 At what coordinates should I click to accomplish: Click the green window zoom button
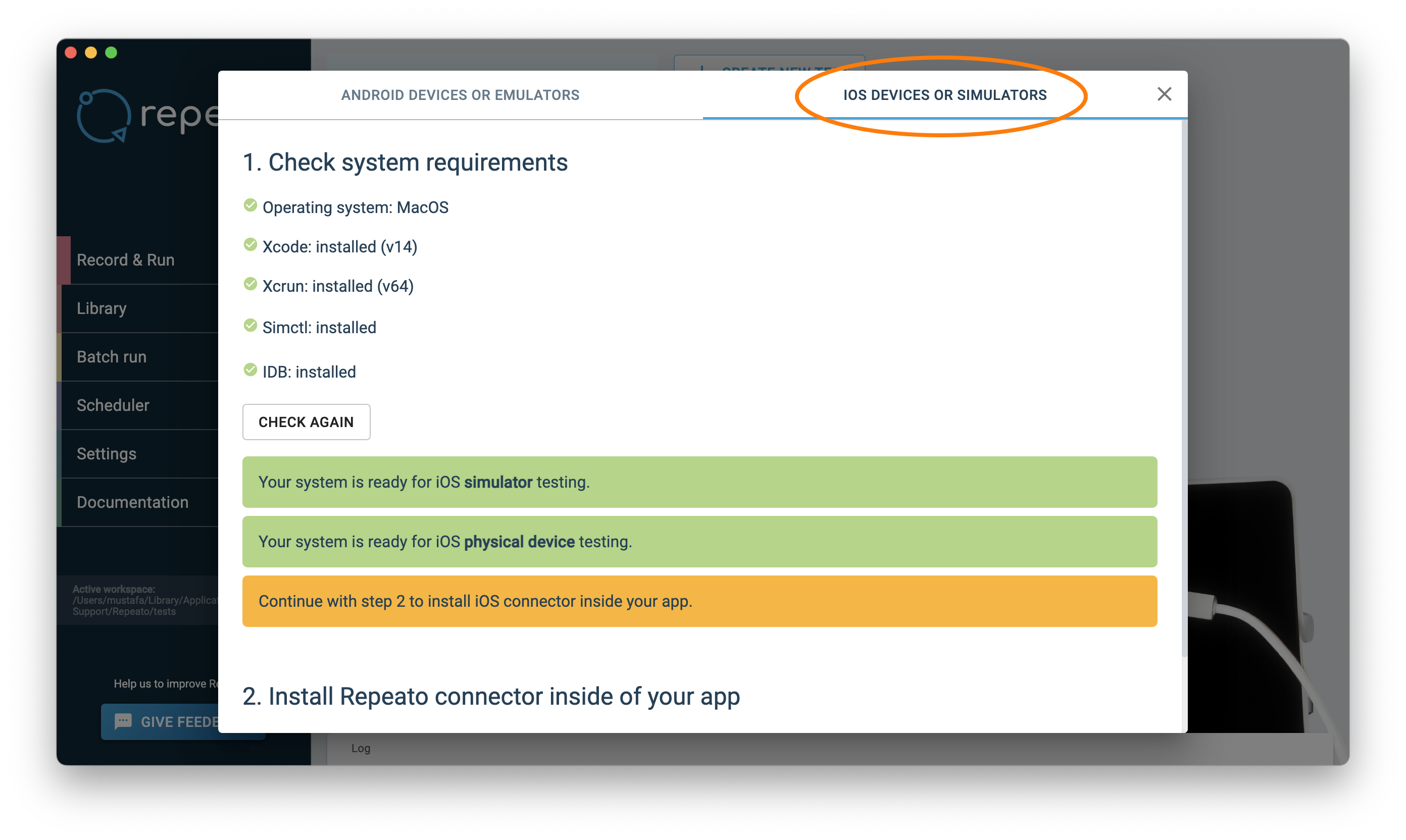tap(111, 52)
